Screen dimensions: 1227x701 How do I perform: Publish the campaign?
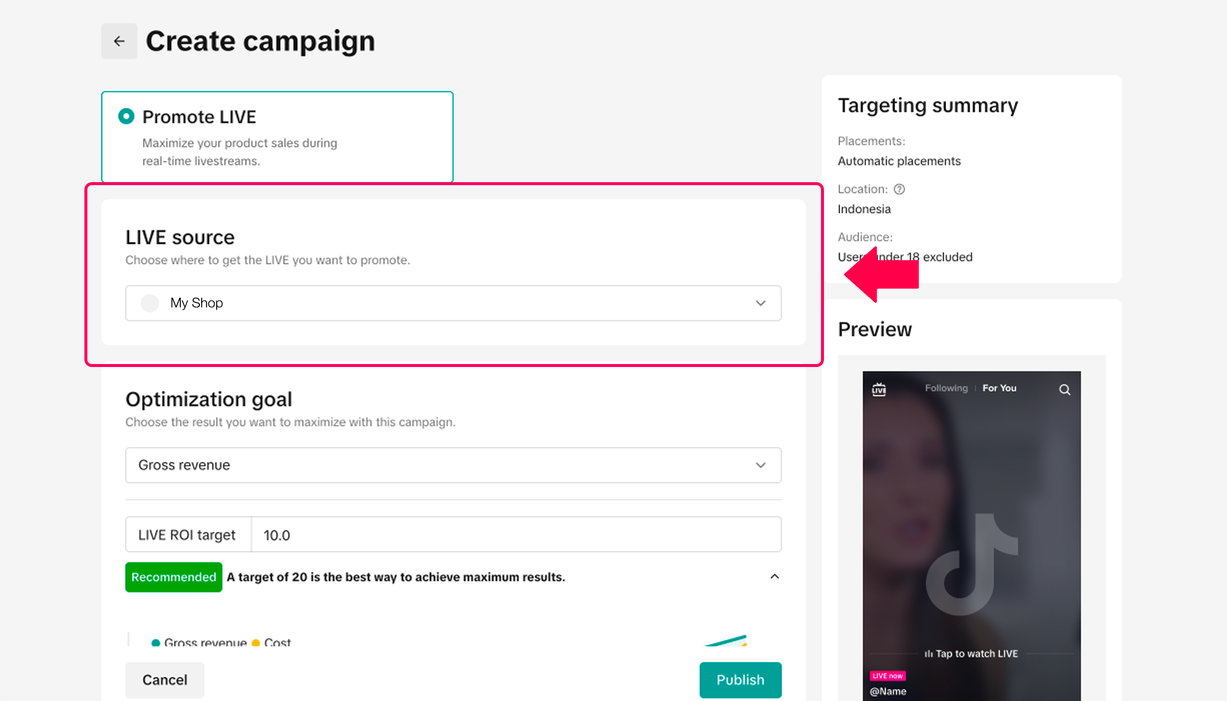[x=740, y=680]
